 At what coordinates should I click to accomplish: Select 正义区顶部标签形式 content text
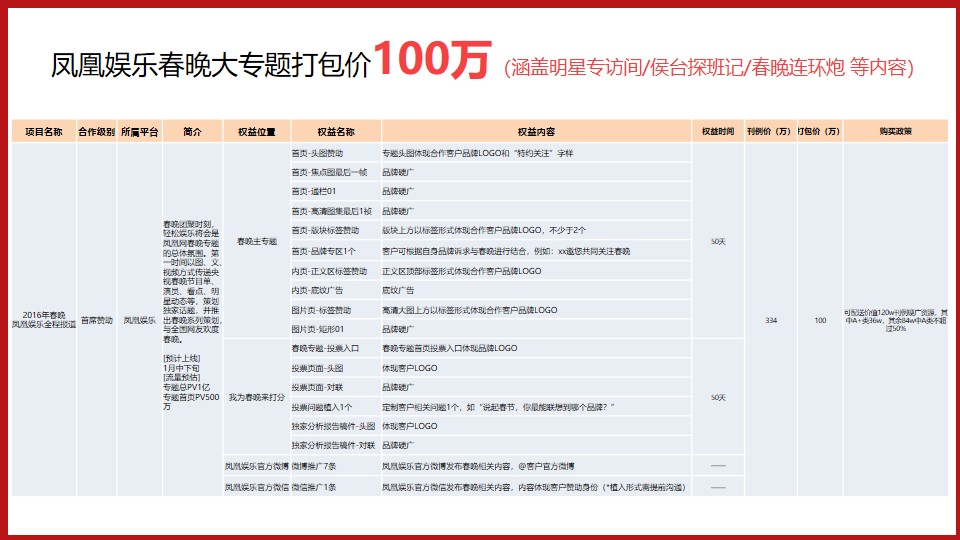462,271
